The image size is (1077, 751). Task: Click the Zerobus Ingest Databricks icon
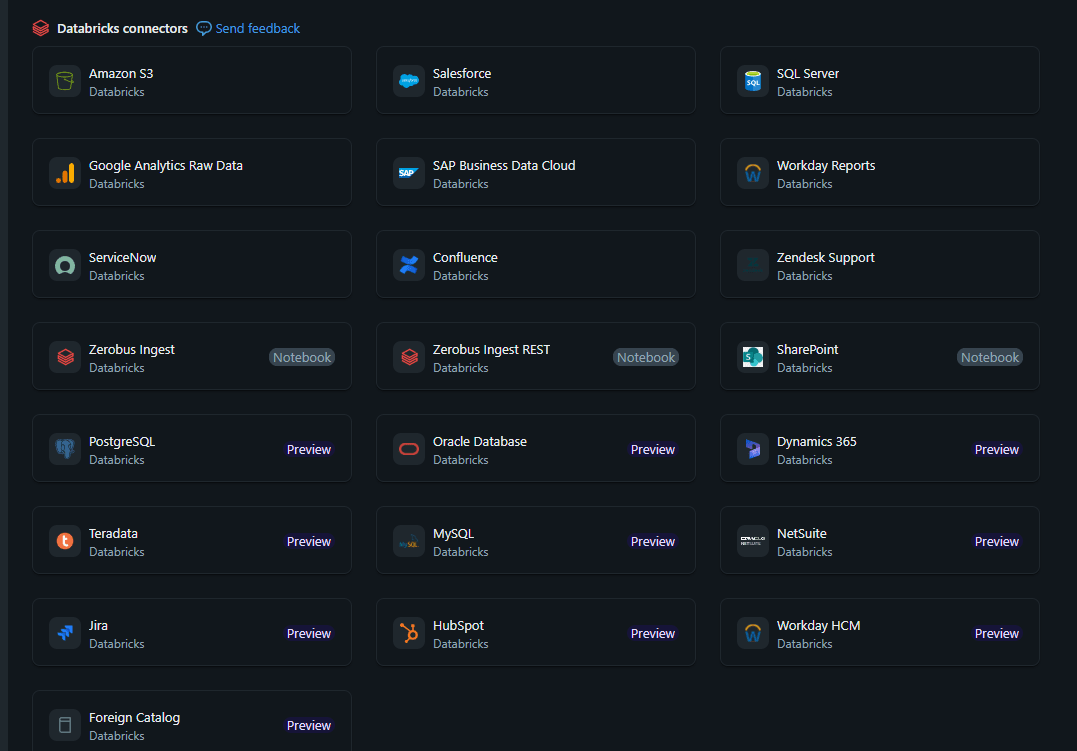[65, 357]
